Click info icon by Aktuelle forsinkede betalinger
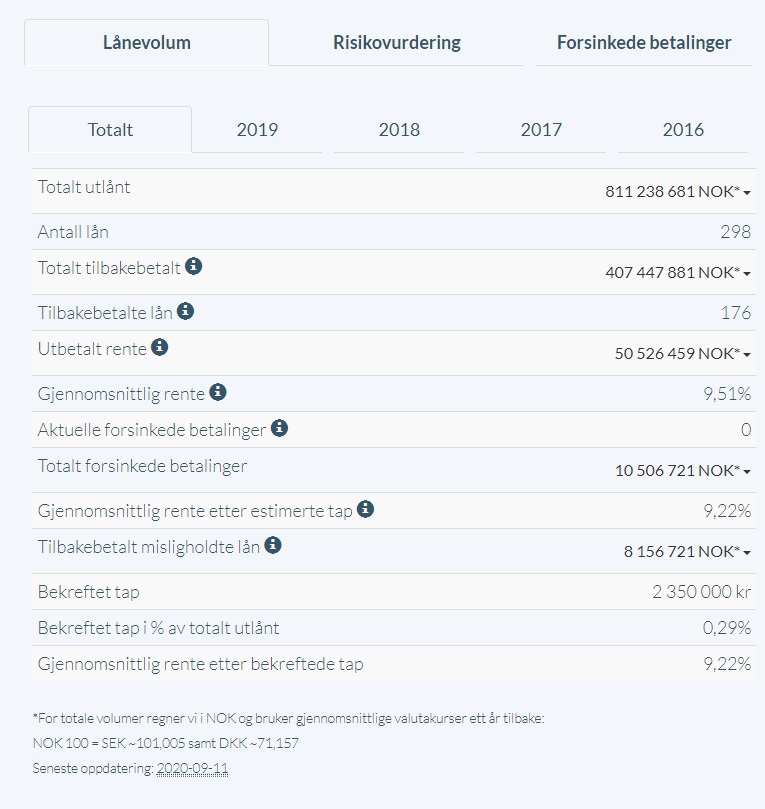The width and height of the screenshot is (765, 809). (x=279, y=428)
